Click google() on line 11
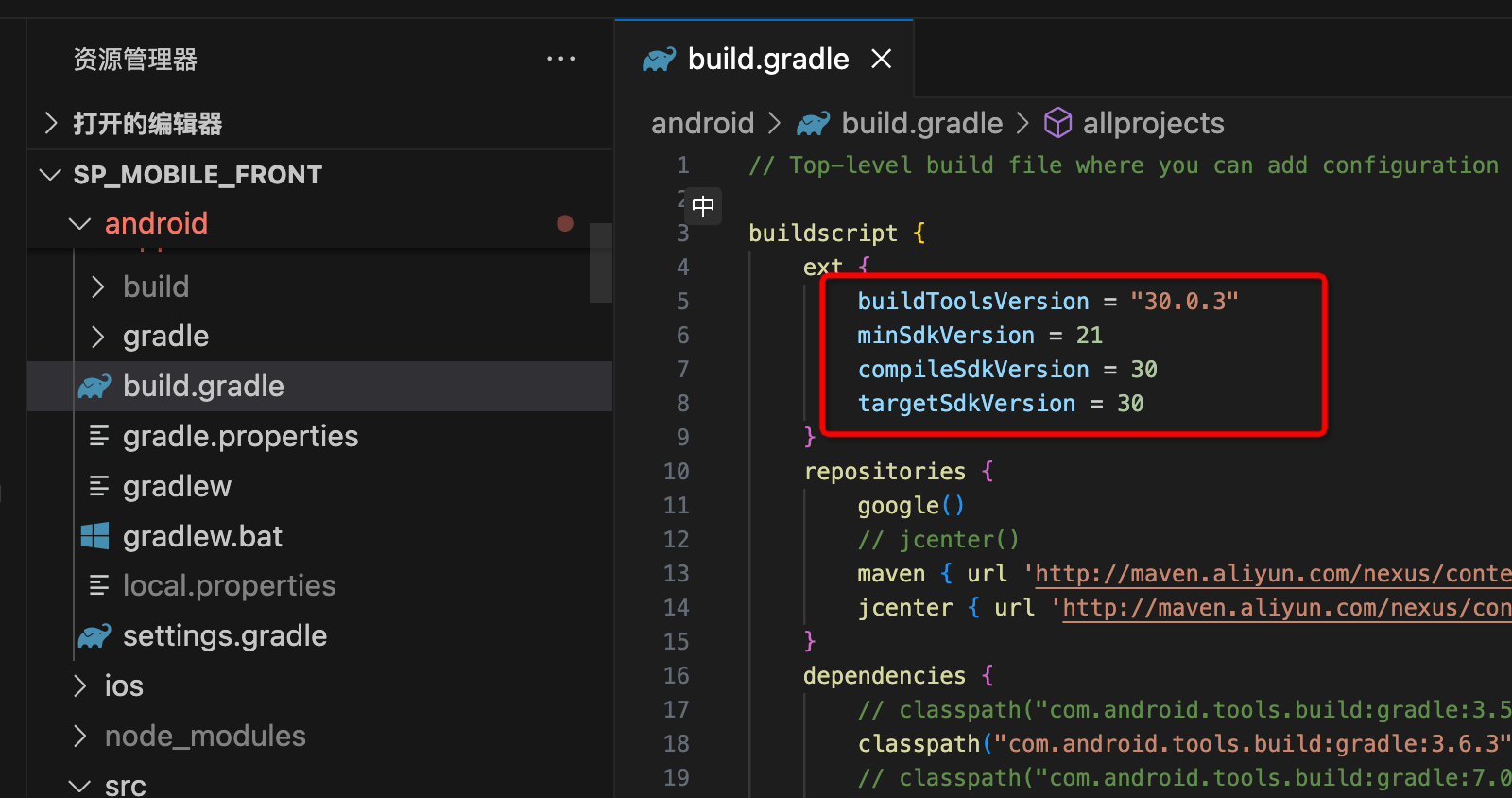Screen dimensions: 1512x798 tap(911, 506)
